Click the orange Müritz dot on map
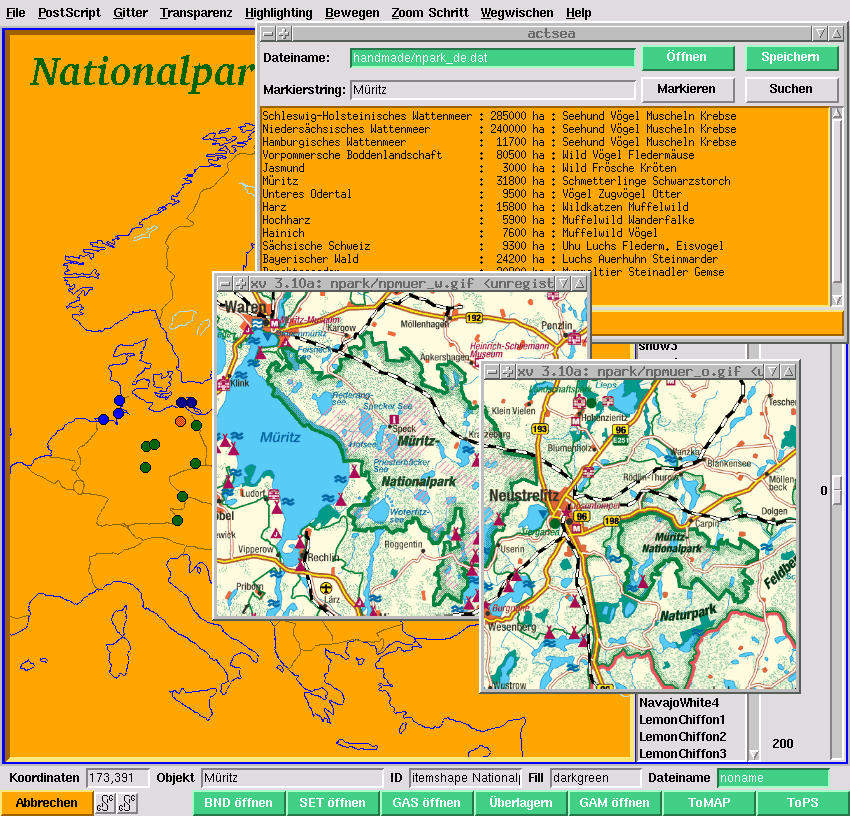The width and height of the screenshot is (850, 816). (x=181, y=421)
